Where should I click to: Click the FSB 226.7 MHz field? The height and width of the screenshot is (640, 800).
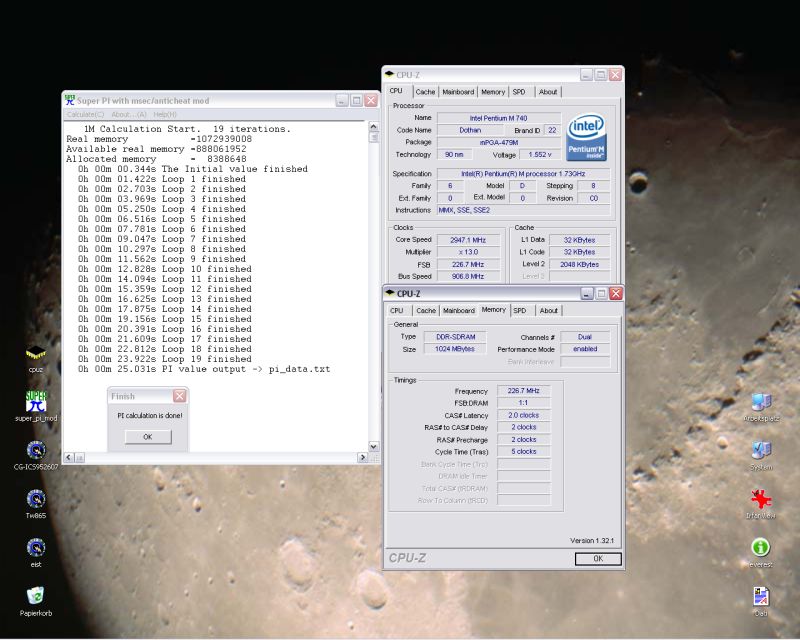click(x=467, y=264)
